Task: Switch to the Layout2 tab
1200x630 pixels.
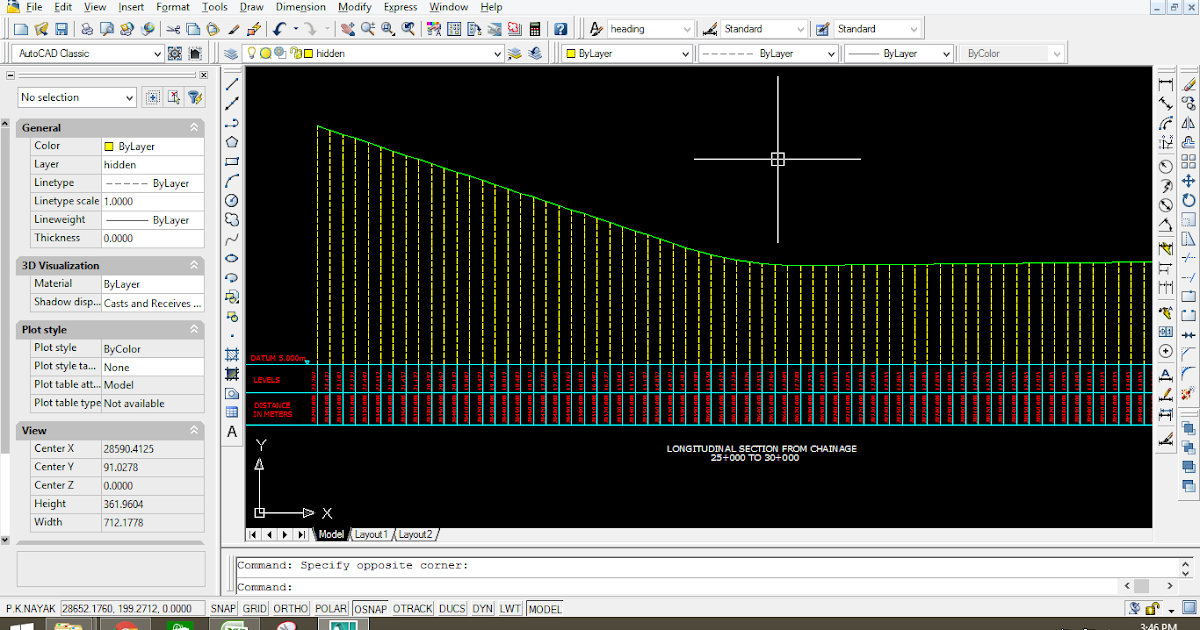Action: click(415, 535)
